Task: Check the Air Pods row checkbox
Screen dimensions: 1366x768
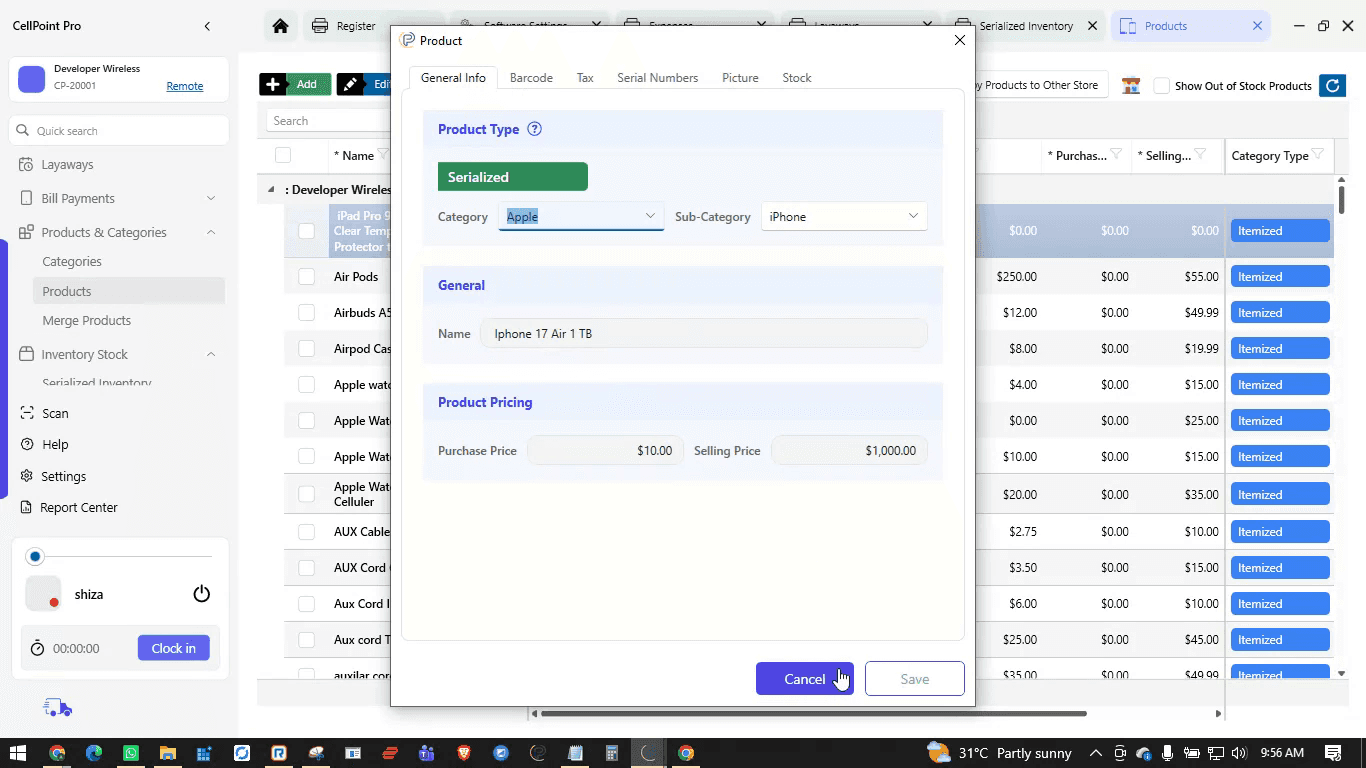Action: click(307, 277)
